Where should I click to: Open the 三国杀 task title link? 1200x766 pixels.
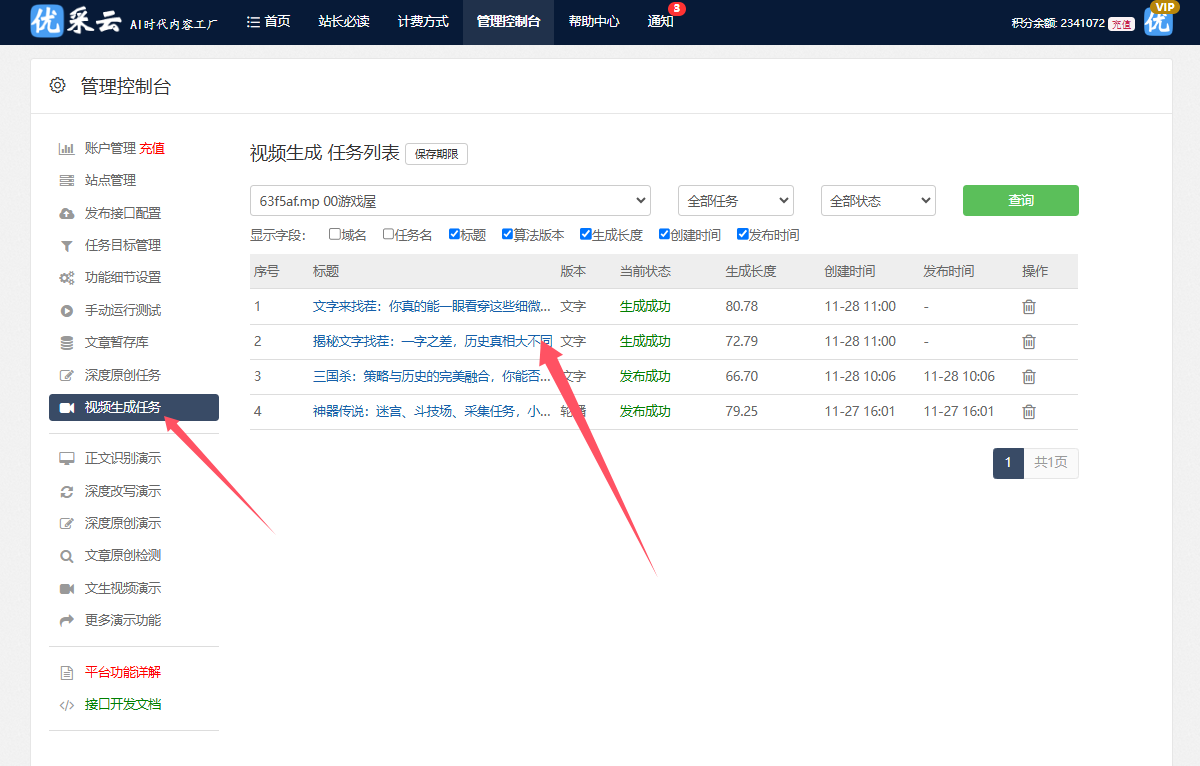[x=431, y=377]
